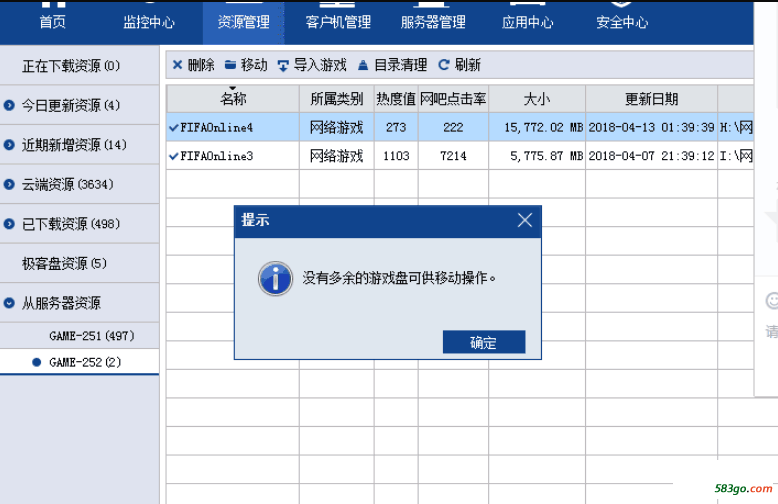The width and height of the screenshot is (778, 504).
Task: Toggle checkmark for FIFAOnline3 row
Action: pyautogui.click(x=173, y=156)
